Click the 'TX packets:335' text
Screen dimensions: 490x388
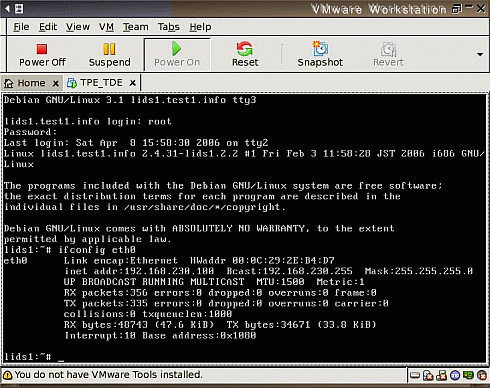point(106,303)
